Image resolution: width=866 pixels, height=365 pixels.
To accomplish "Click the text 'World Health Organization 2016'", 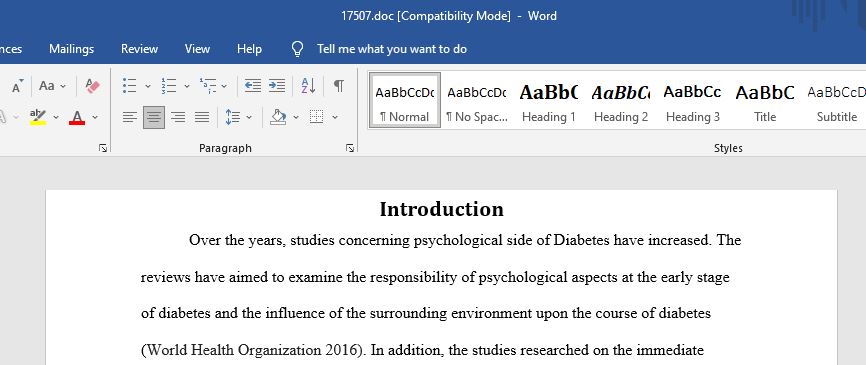I will coord(255,350).
